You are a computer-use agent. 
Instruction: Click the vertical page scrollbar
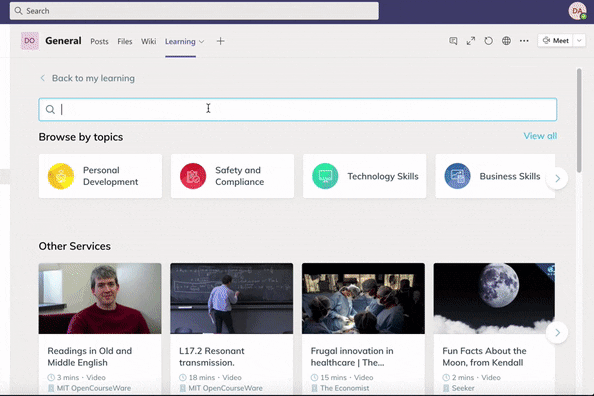(579, 121)
